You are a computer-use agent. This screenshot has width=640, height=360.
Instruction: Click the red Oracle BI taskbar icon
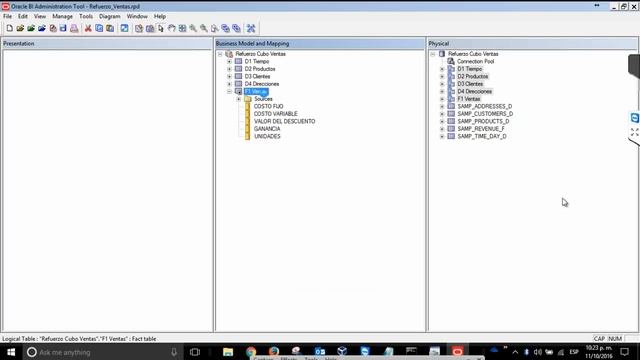[x=457, y=352]
